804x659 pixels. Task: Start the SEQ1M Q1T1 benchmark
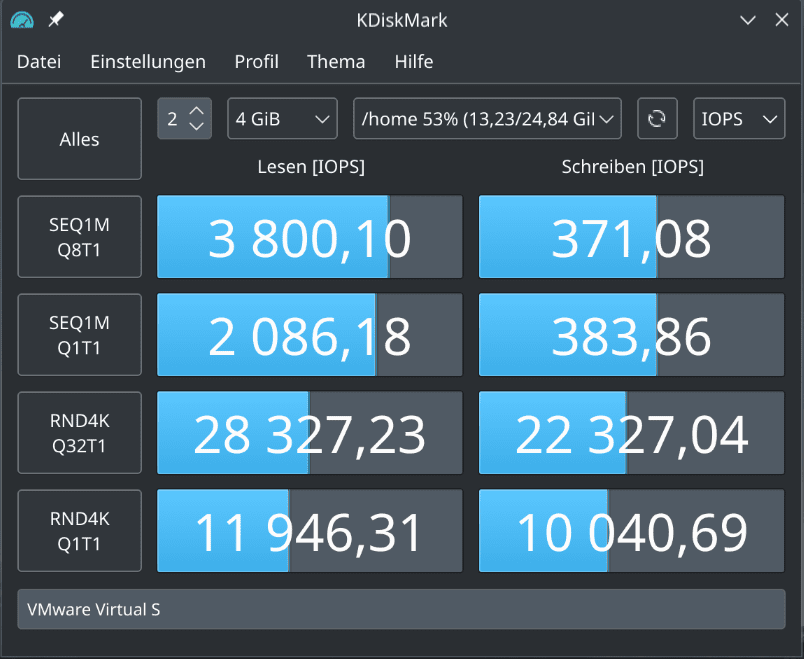pos(79,335)
